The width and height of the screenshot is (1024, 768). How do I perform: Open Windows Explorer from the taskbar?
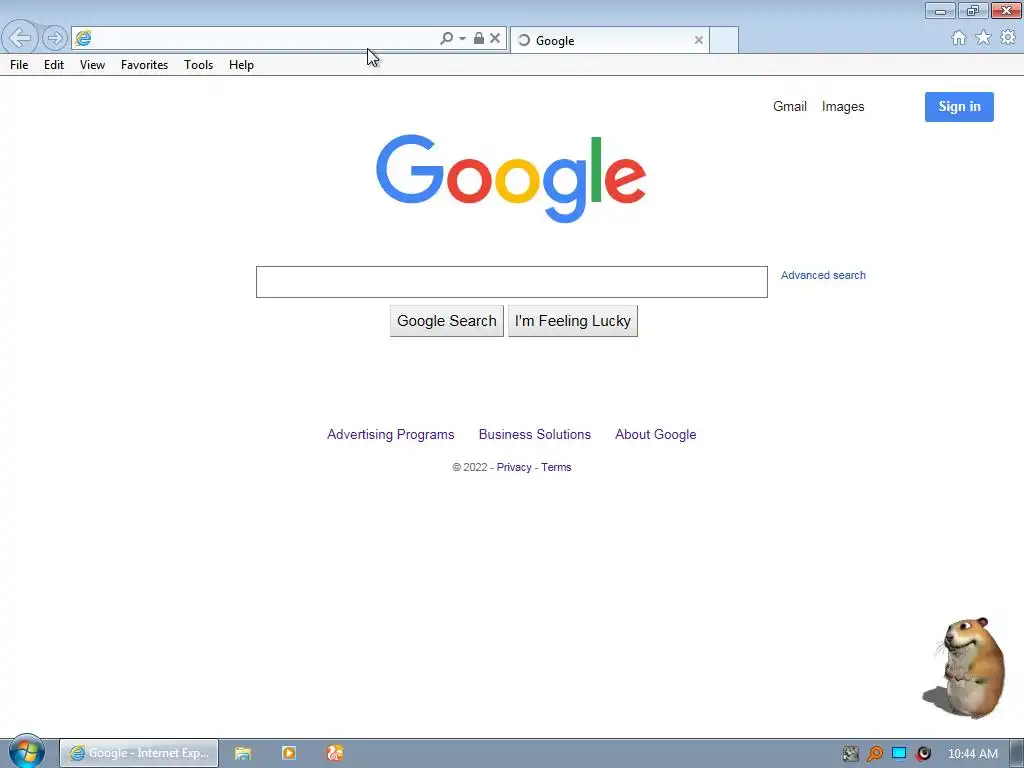coord(243,754)
